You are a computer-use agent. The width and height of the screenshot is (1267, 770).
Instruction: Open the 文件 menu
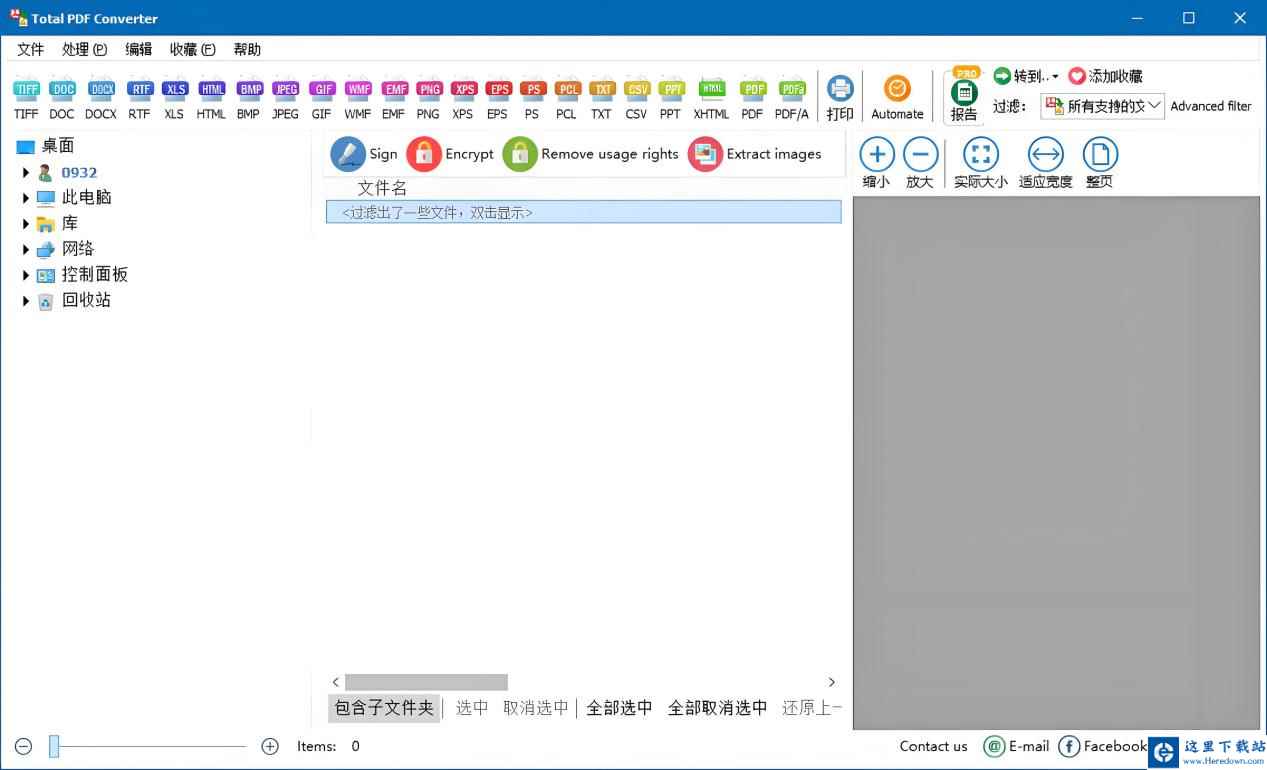[31, 49]
